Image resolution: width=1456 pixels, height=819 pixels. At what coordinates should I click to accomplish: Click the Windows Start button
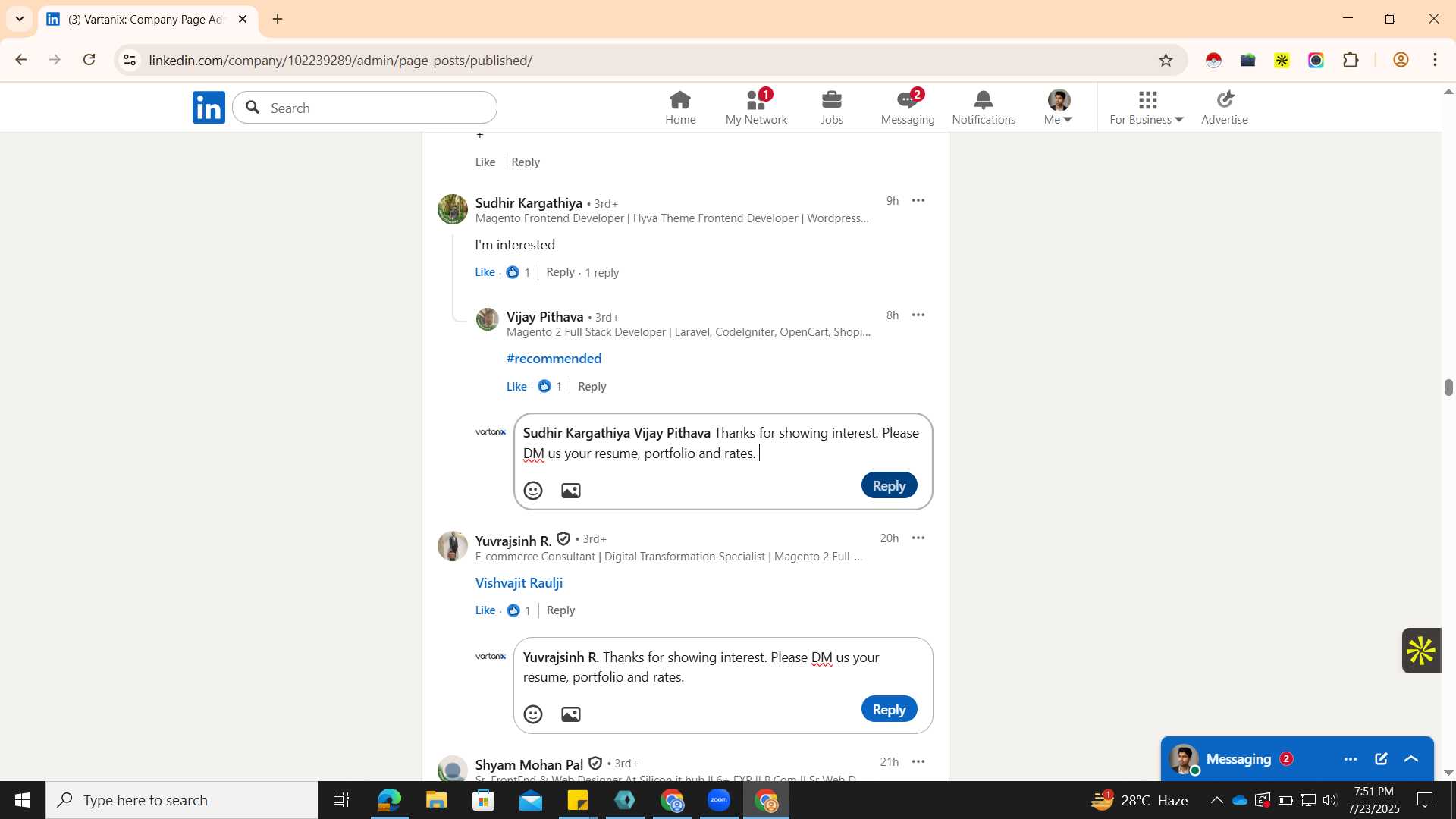point(22,800)
